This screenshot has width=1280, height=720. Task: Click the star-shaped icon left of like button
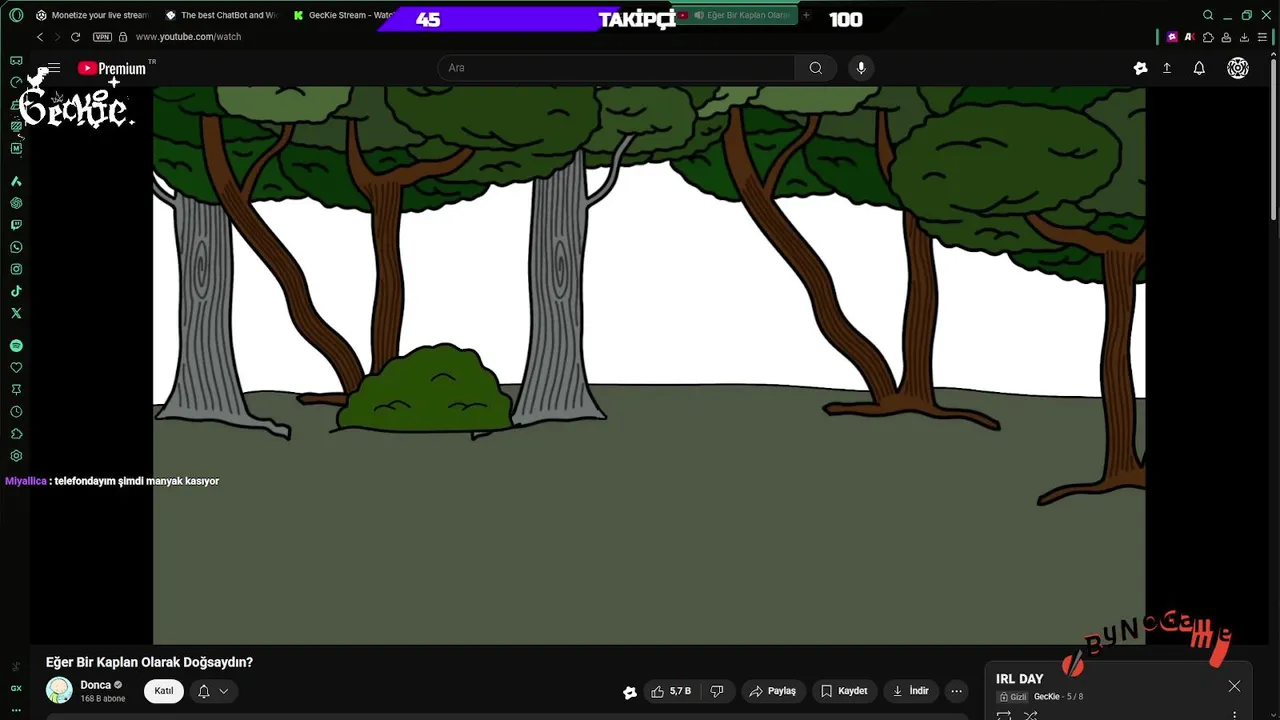pyautogui.click(x=630, y=692)
